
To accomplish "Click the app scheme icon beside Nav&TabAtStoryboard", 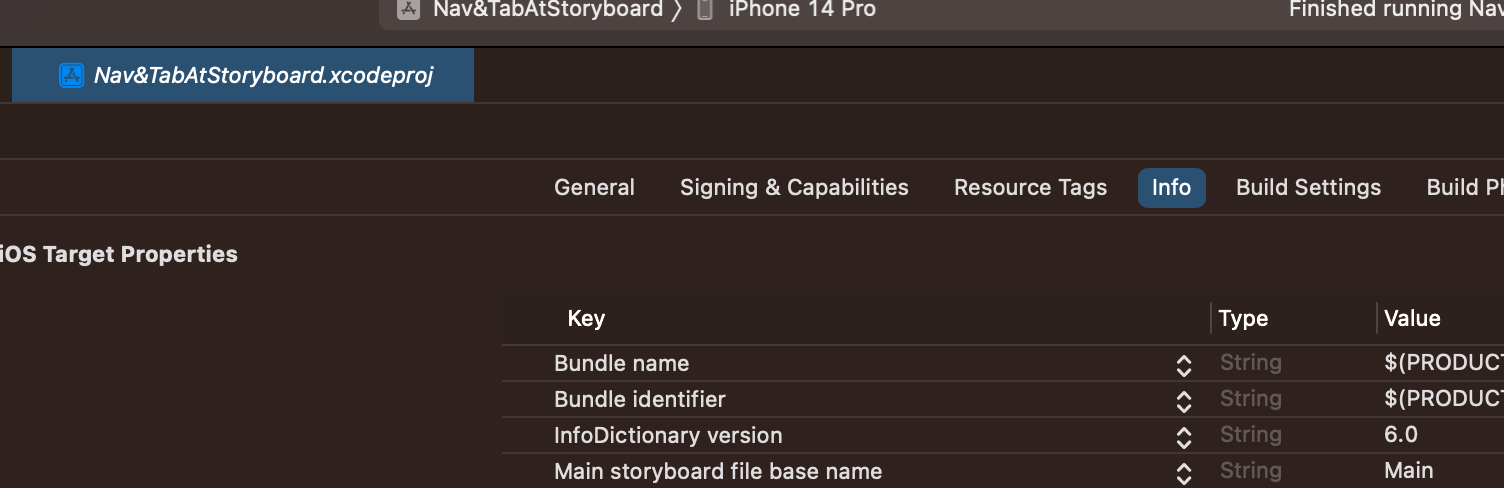I will [x=407, y=9].
